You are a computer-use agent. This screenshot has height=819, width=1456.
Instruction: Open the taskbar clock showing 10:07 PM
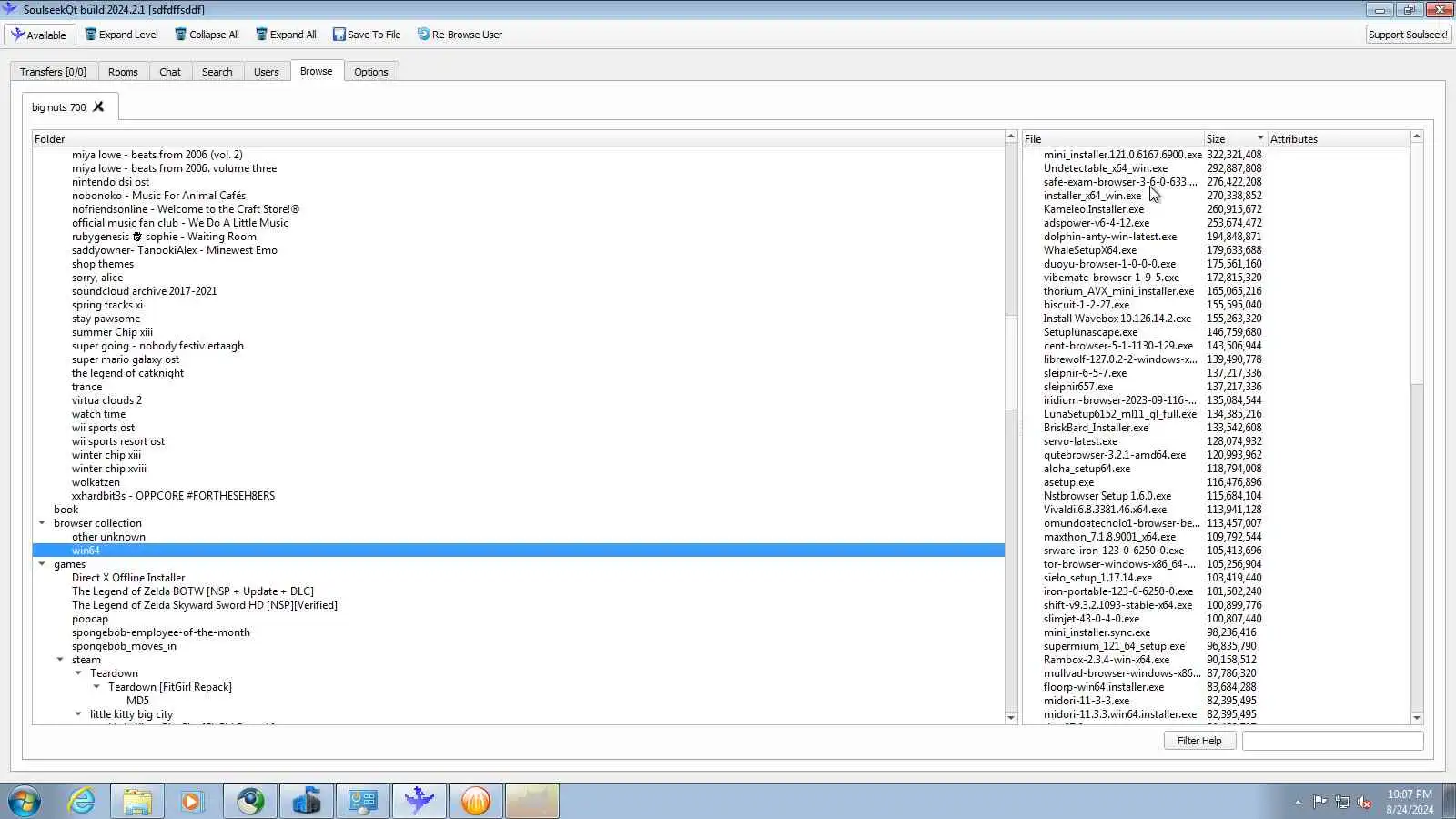click(1410, 802)
